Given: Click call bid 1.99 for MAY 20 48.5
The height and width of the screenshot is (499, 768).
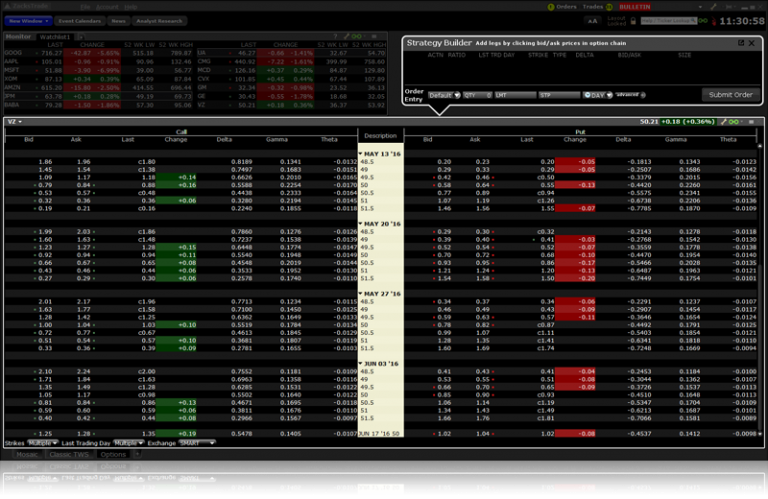Looking at the screenshot, I should tap(45, 232).
